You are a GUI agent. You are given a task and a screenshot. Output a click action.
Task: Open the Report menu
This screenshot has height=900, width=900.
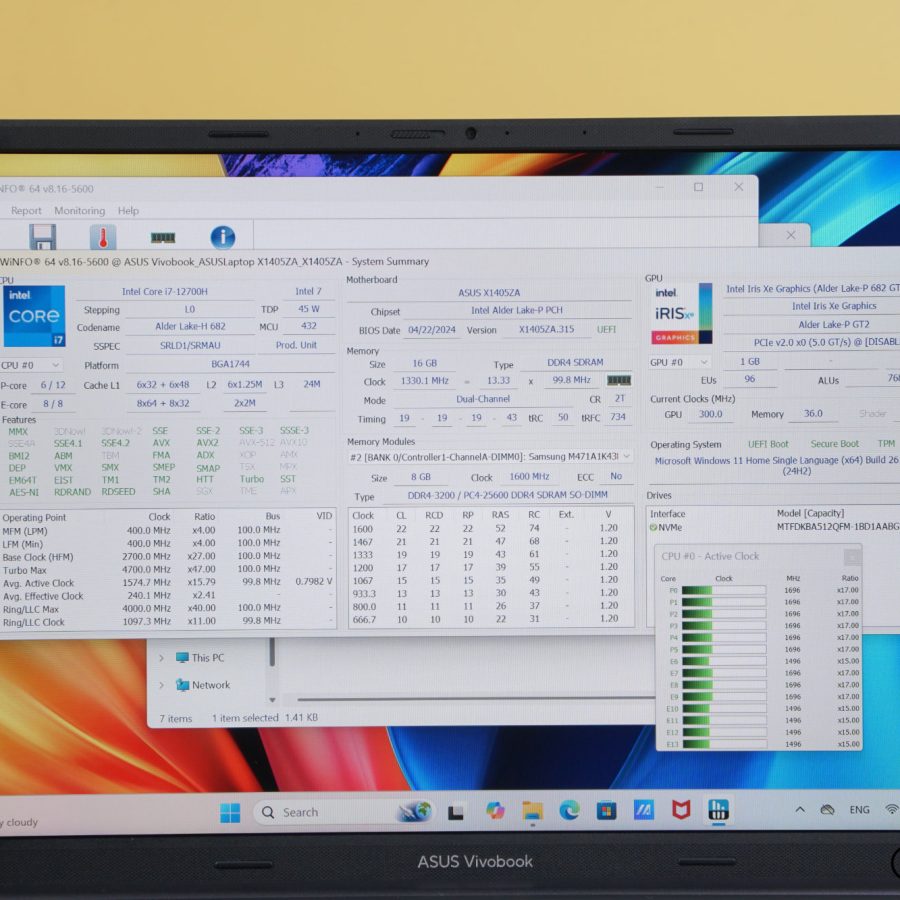26,211
